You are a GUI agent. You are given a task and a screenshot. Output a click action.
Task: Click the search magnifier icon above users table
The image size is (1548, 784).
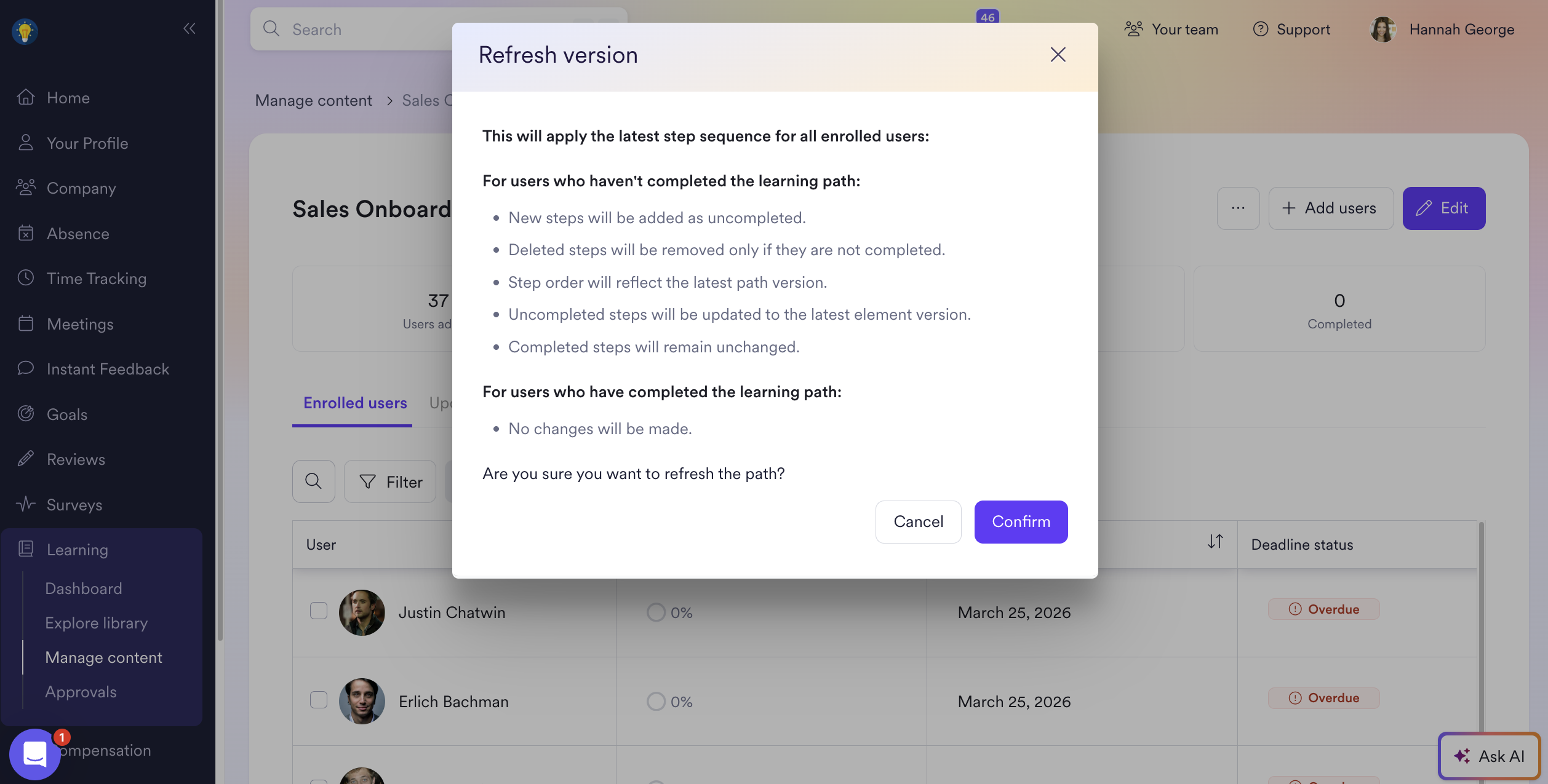pos(314,481)
